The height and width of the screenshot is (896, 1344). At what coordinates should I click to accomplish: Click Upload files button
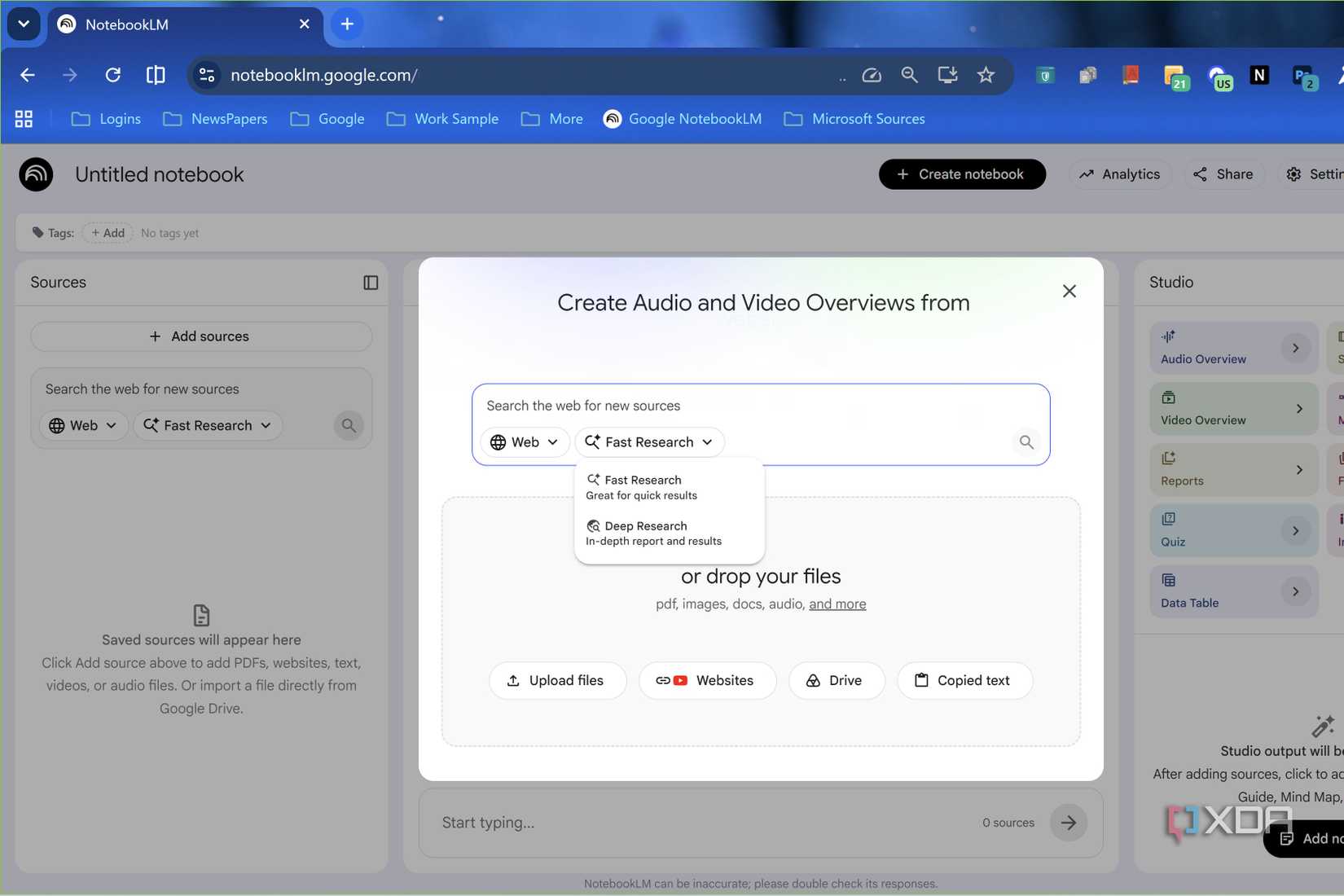[557, 680]
